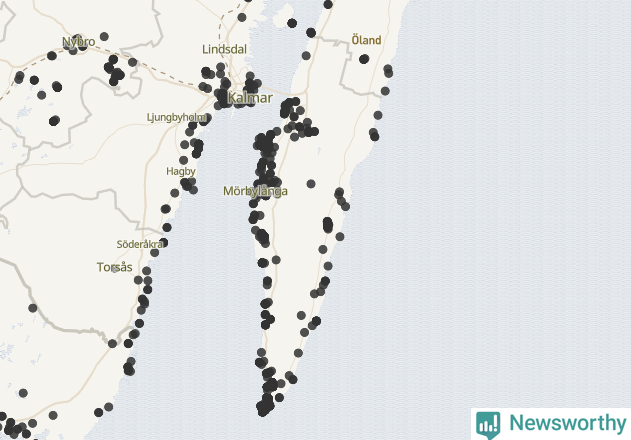Click the Newsworthy logo
Screen dimensions: 631x440
pyautogui.click(x=551, y=424)
